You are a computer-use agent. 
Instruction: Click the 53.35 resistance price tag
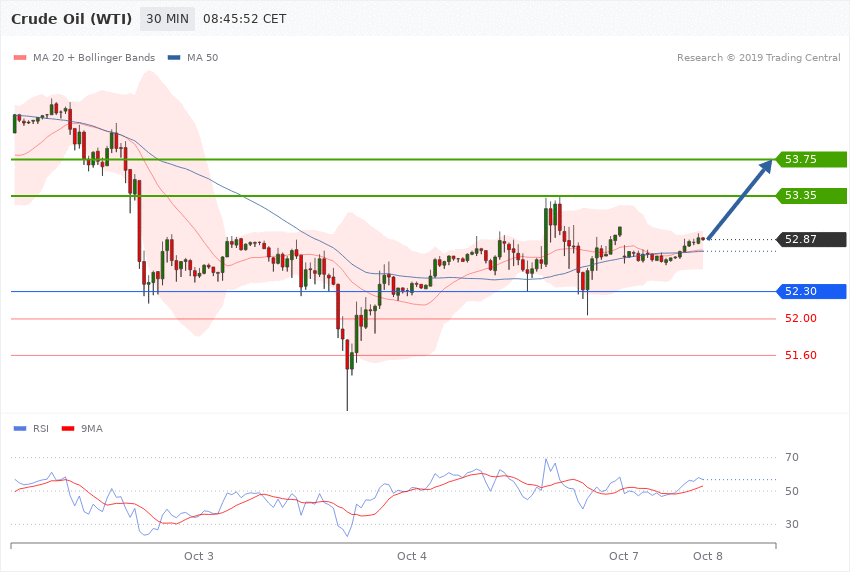tap(812, 196)
